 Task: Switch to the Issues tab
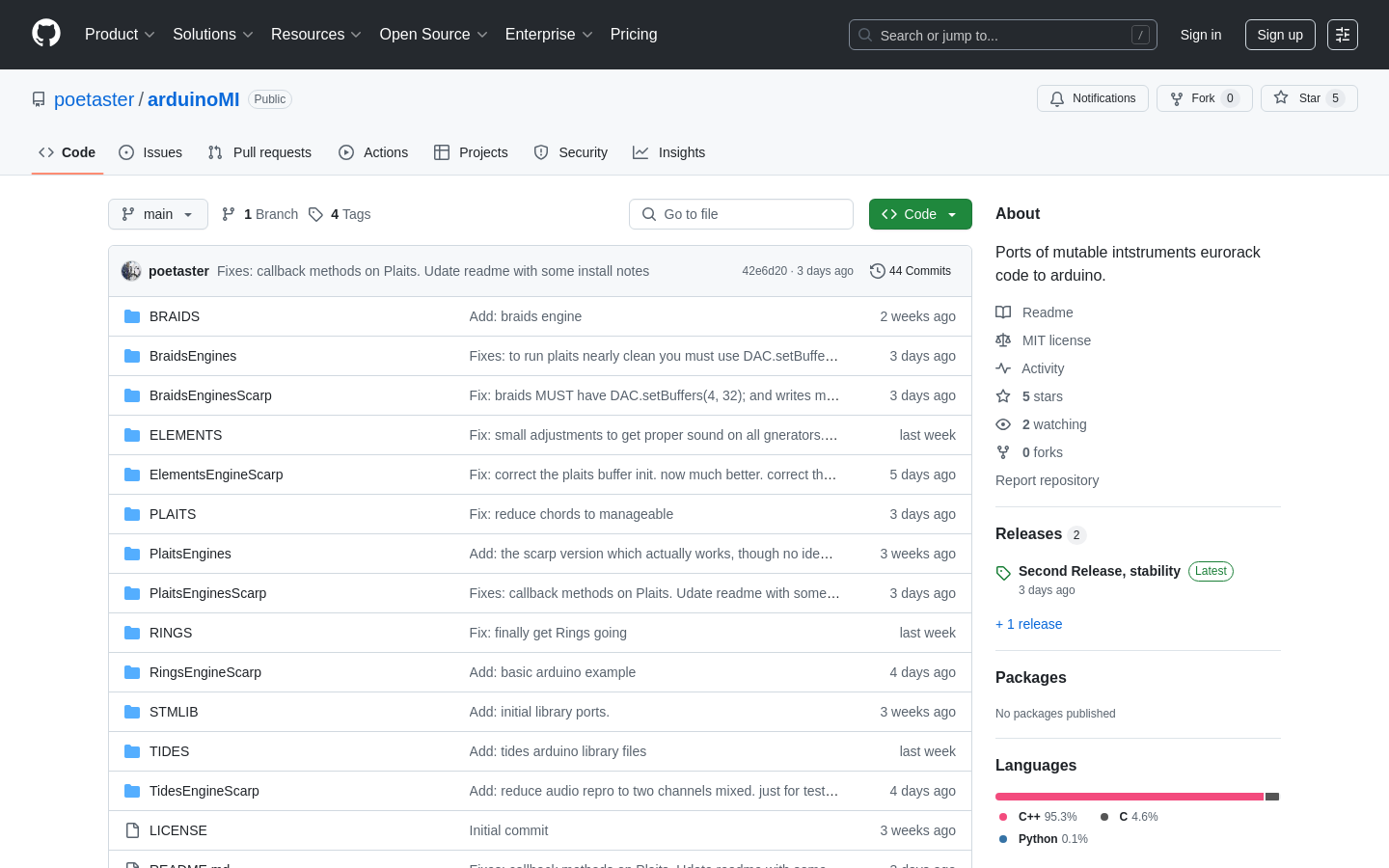pyautogui.click(x=150, y=152)
